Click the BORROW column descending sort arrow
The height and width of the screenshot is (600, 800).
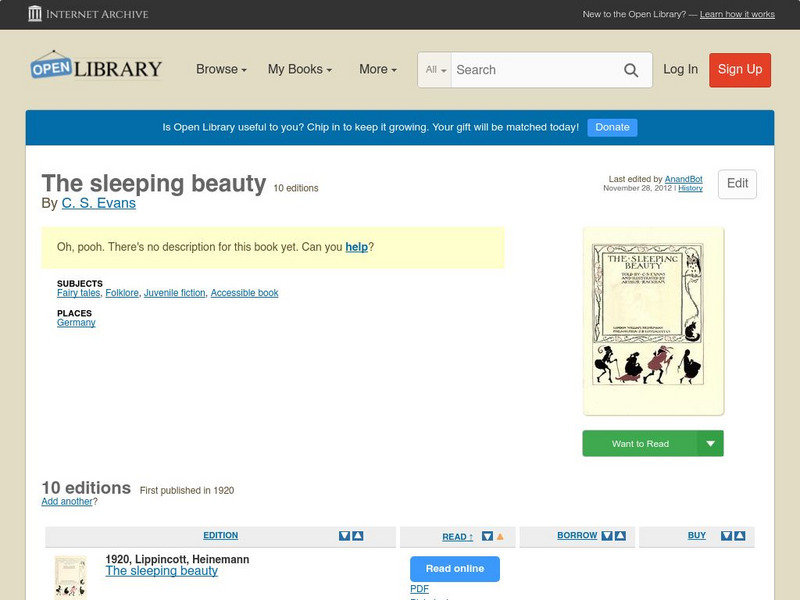coord(605,535)
